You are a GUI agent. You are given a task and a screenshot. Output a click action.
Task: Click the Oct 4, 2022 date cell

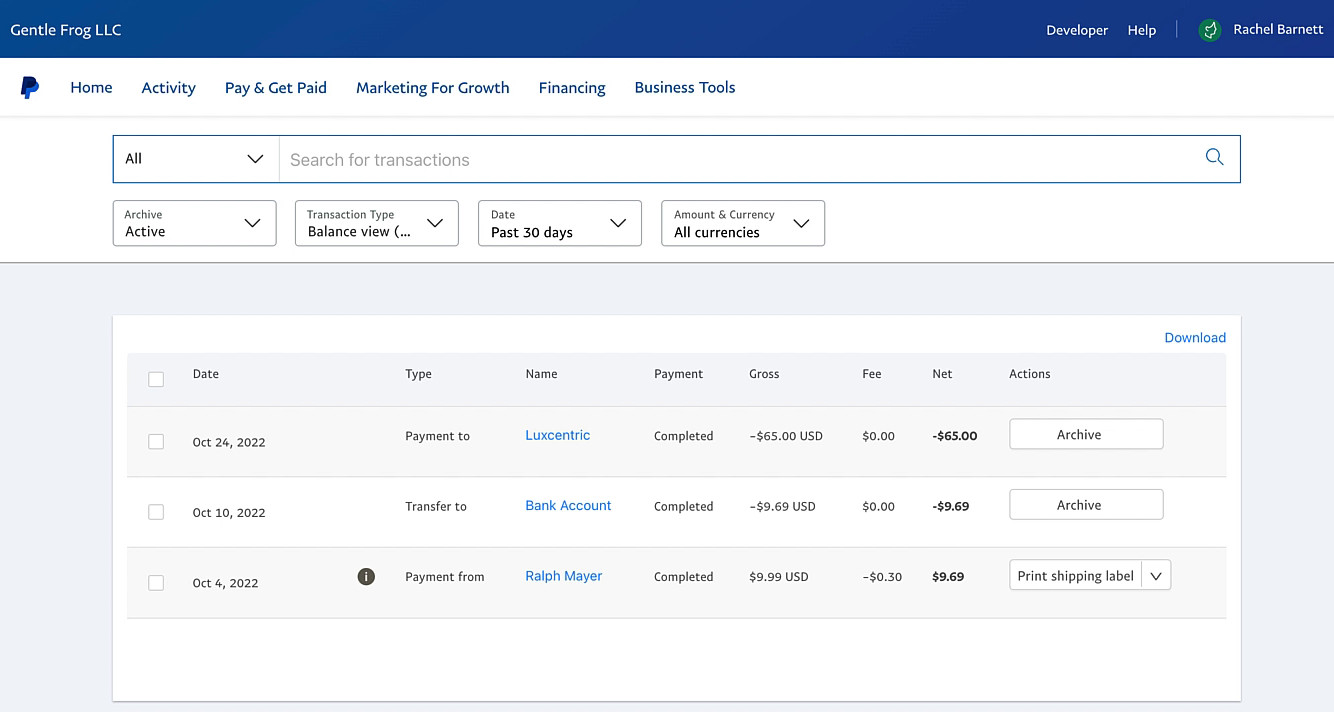click(x=225, y=583)
